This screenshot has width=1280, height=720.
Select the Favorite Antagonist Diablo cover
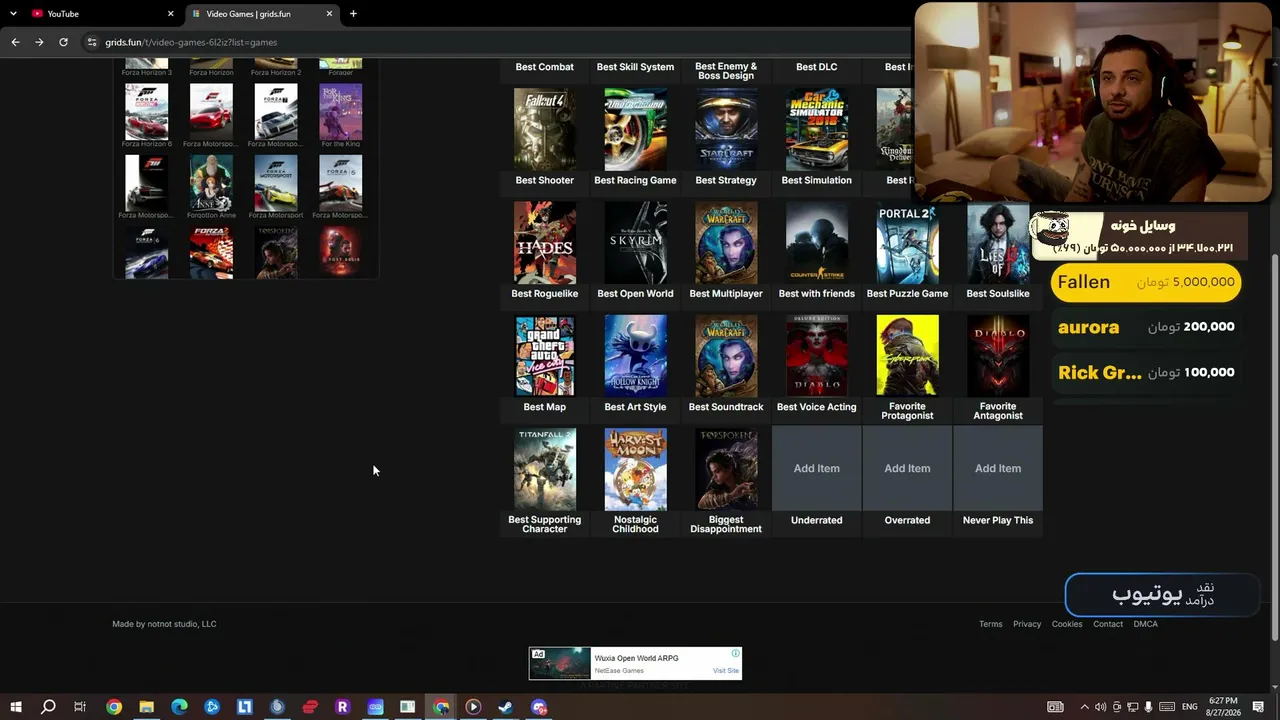998,356
